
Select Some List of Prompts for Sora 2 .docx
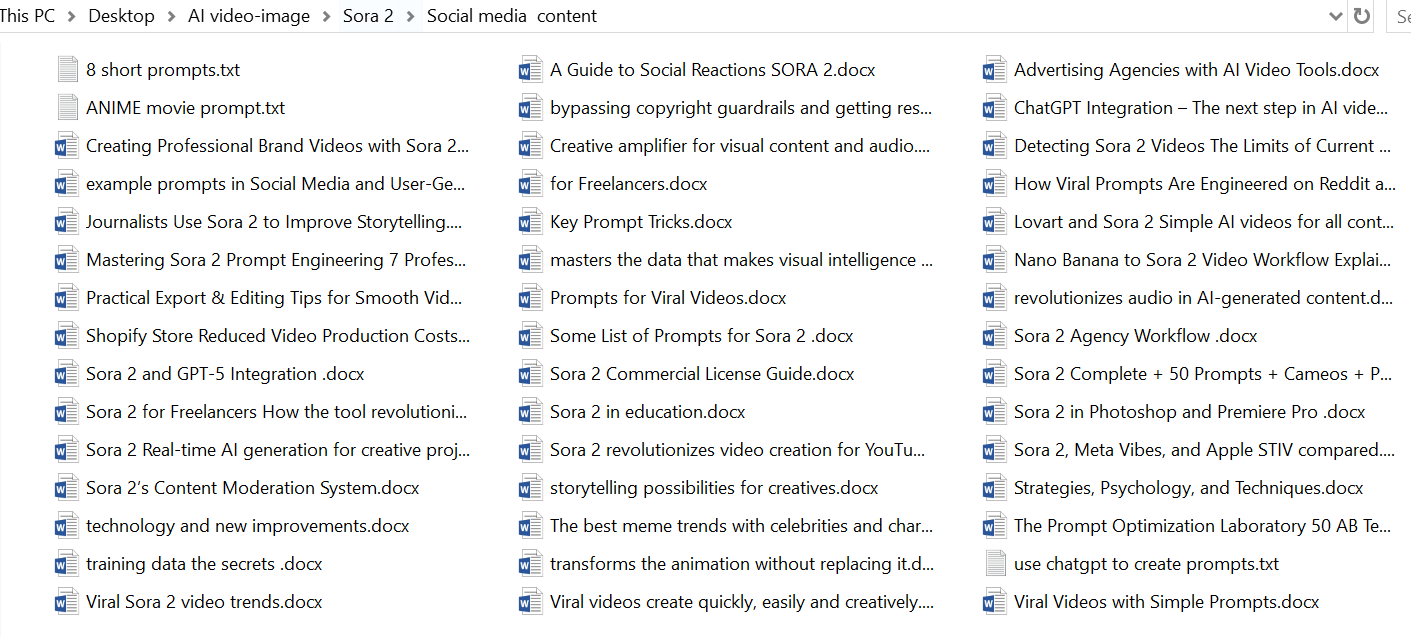[x=702, y=336]
